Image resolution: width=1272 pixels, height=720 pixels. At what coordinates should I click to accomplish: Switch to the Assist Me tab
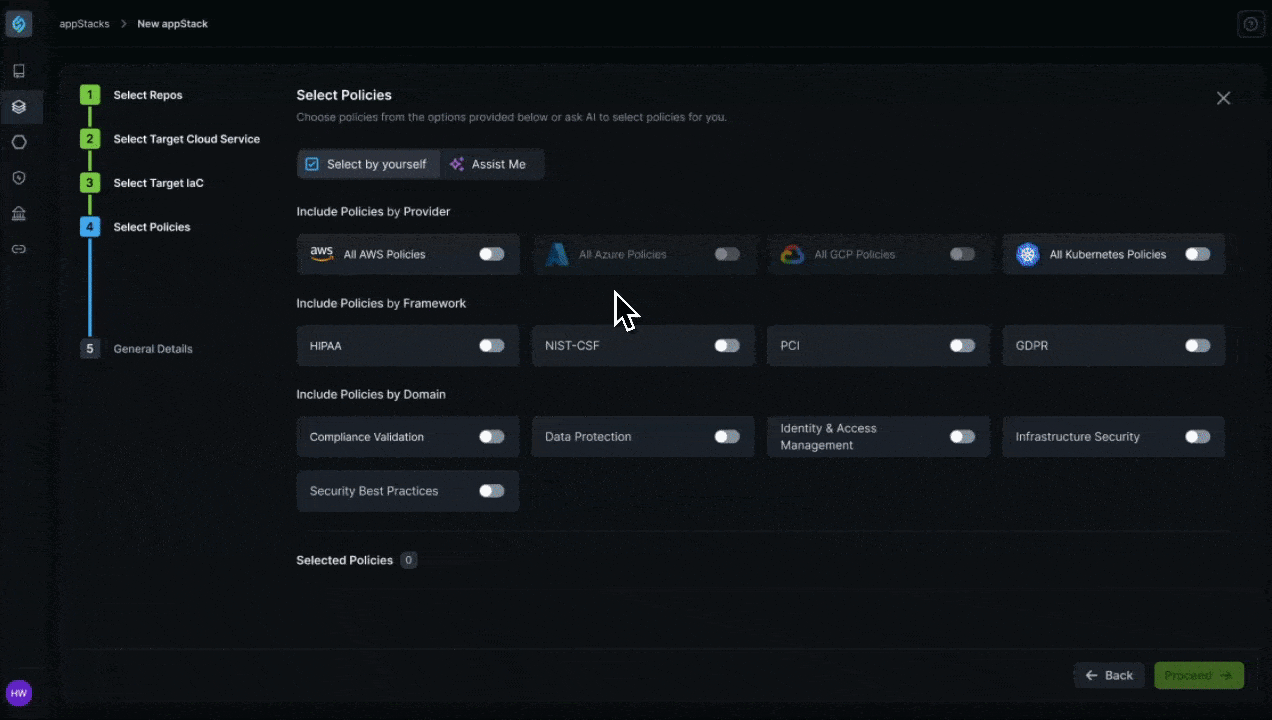(488, 164)
